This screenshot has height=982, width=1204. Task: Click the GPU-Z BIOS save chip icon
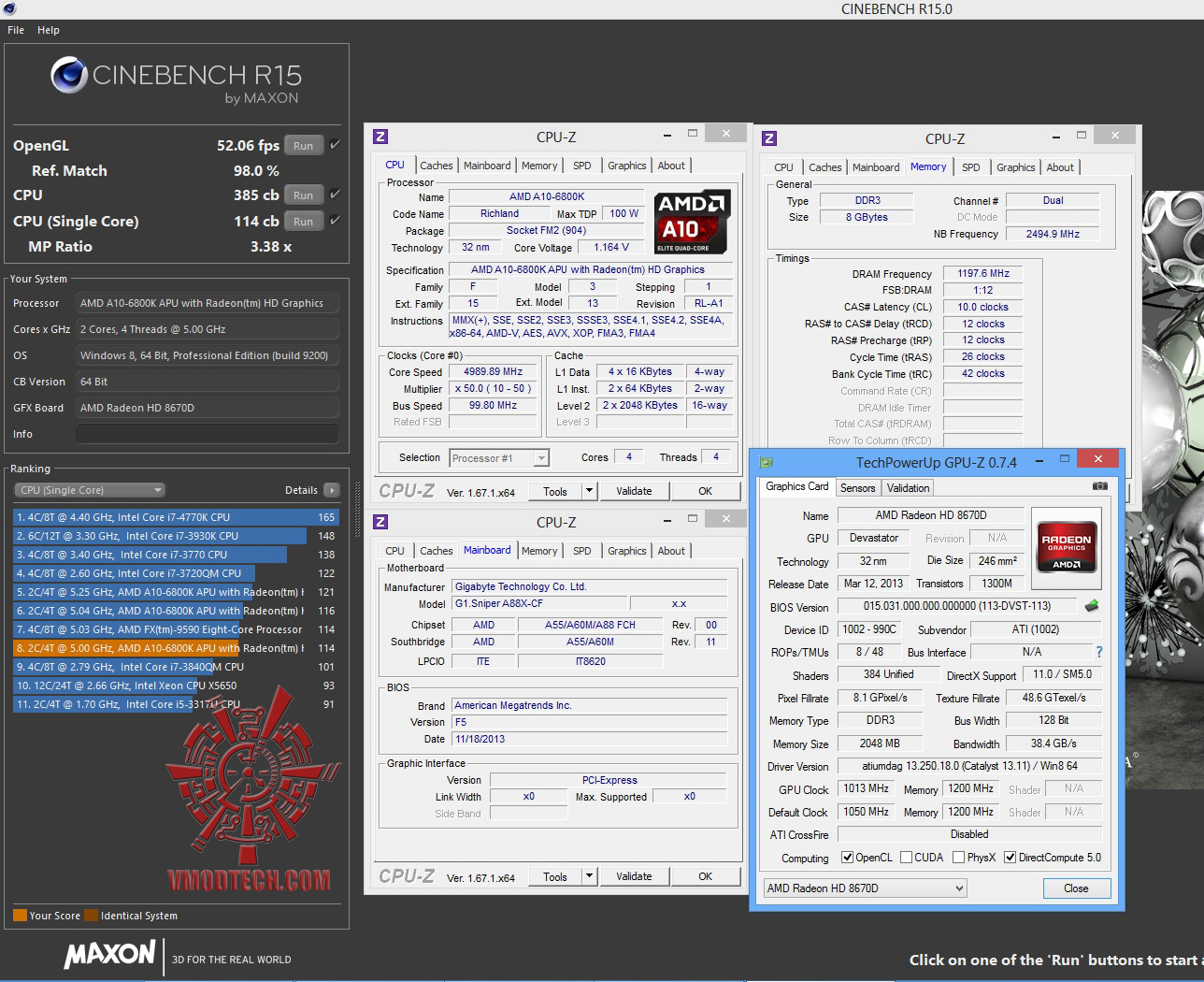[1091, 606]
